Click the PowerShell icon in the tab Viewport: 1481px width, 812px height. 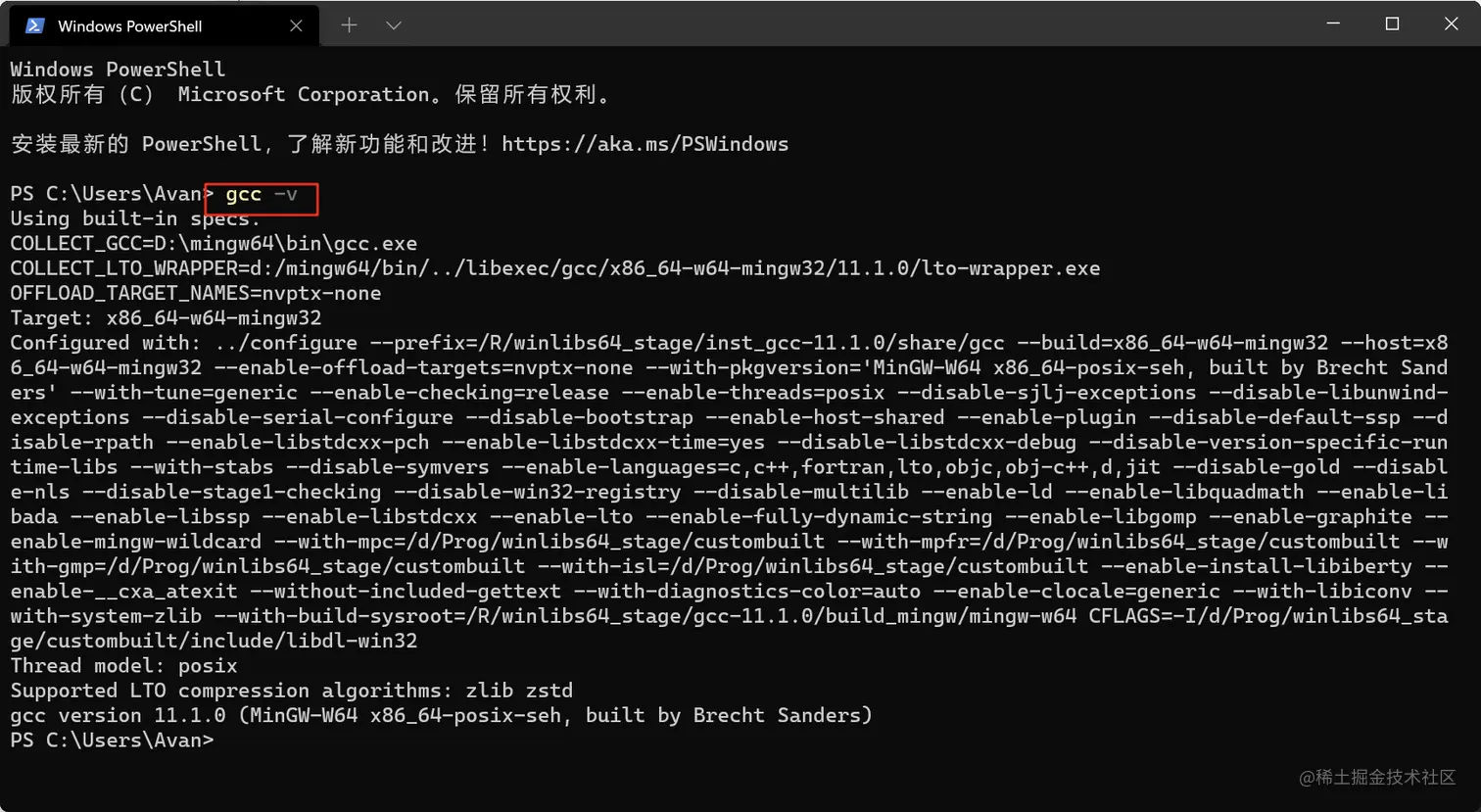click(x=34, y=25)
